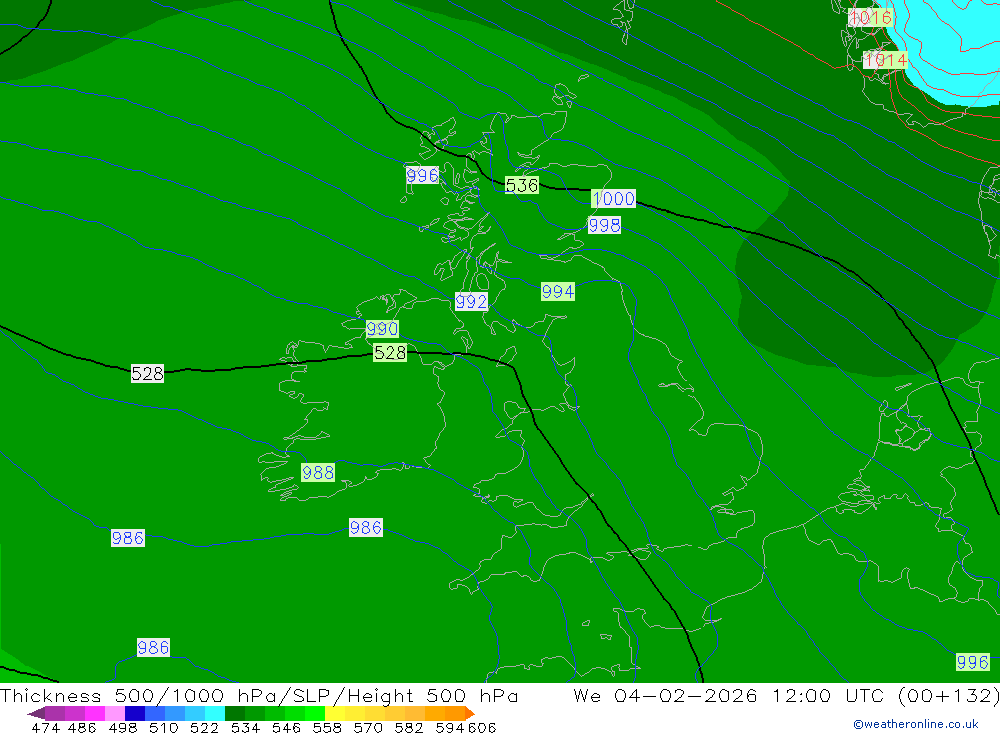
Task: Click the legend value 582
Action: point(408,727)
